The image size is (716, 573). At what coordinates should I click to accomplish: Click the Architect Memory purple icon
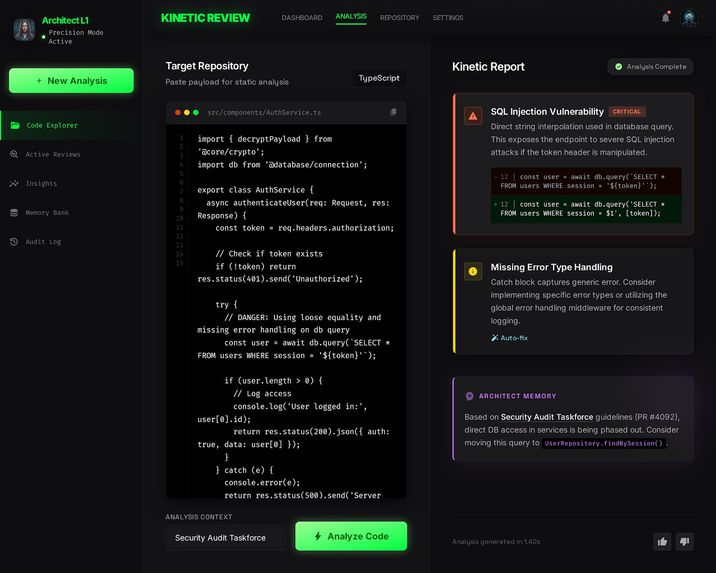coord(469,396)
